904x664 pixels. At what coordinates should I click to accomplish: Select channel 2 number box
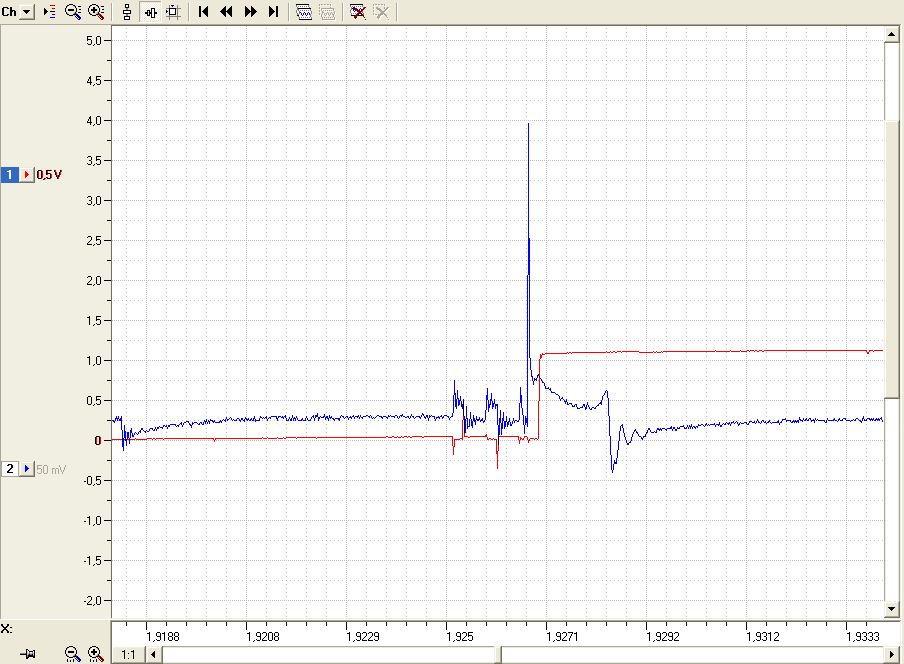pyautogui.click(x=10, y=469)
